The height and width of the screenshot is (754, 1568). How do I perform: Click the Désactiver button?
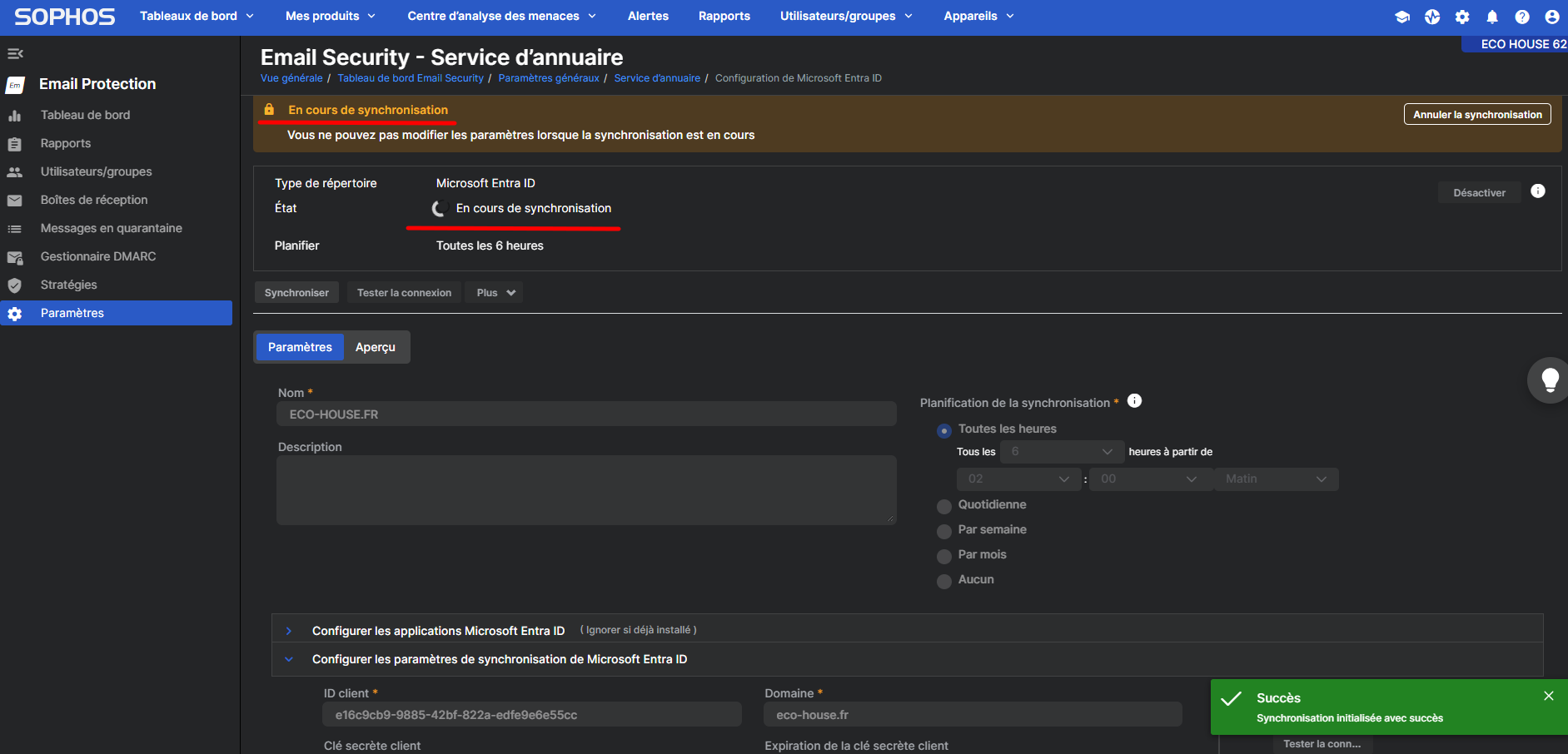tap(1479, 193)
